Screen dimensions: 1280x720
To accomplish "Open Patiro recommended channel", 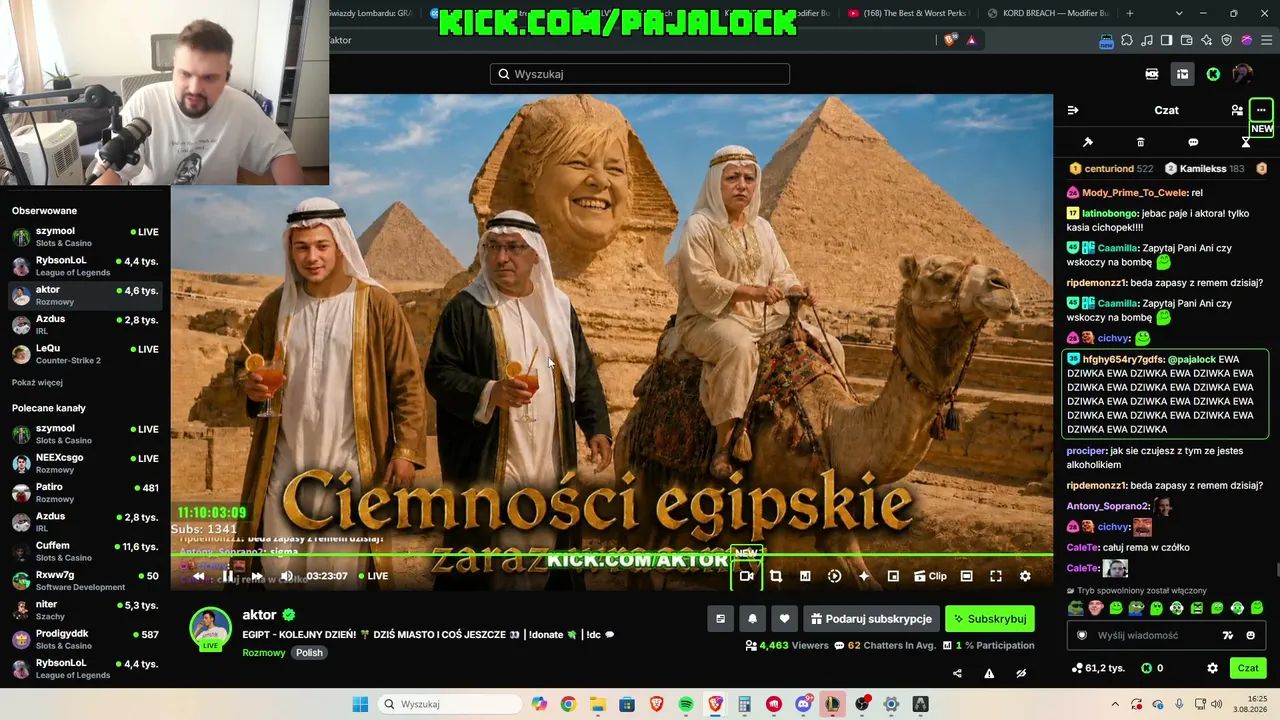I will click(x=85, y=492).
